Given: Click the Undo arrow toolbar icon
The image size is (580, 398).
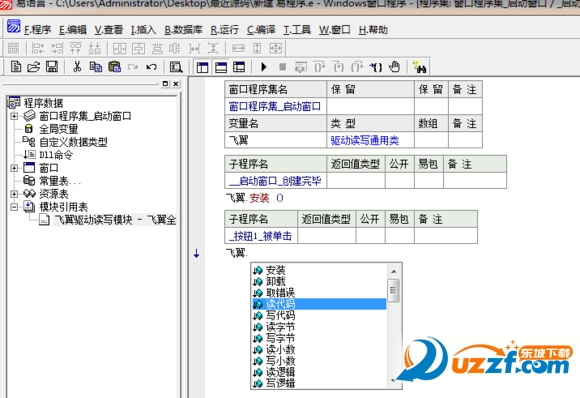Looking at the screenshot, I should click(151, 67).
